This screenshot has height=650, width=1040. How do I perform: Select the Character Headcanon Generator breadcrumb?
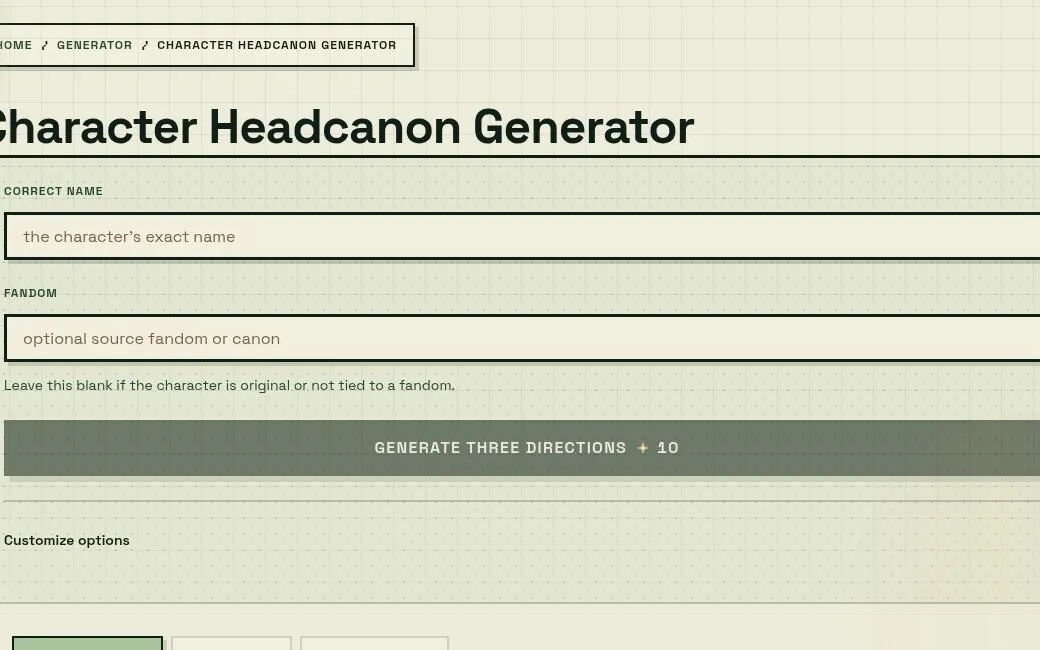[x=277, y=45]
